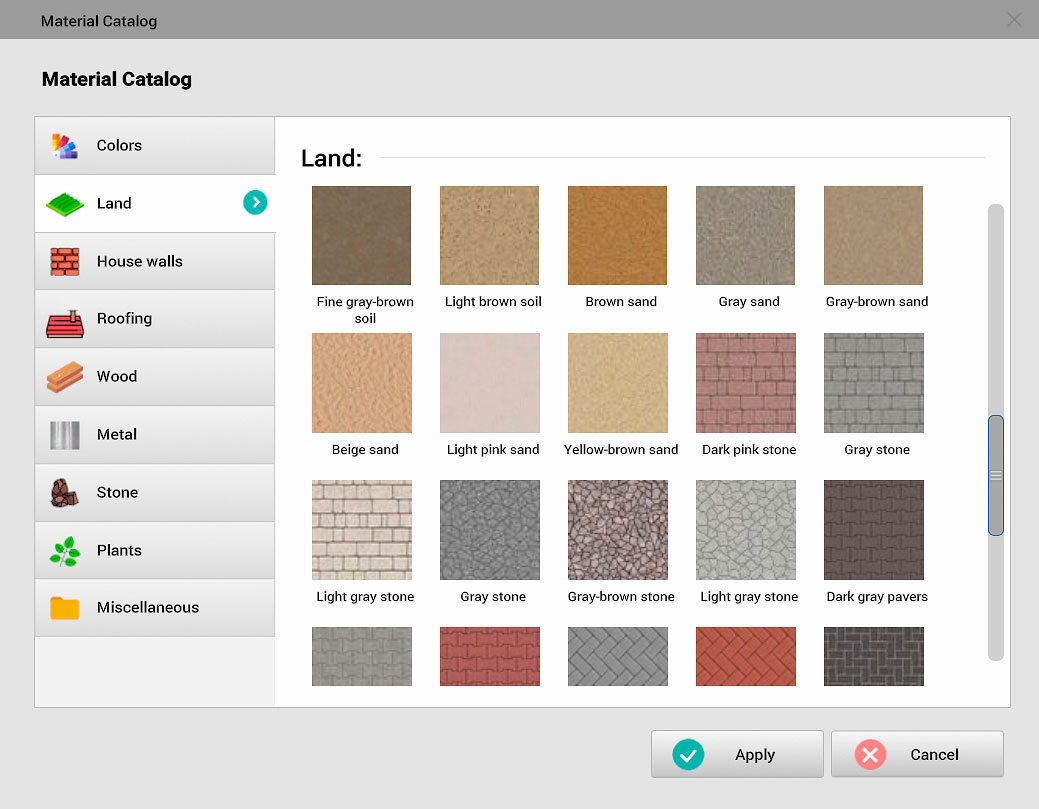Select the Dark gray pavers thumbnail
The height and width of the screenshot is (809, 1039).
pos(874,530)
